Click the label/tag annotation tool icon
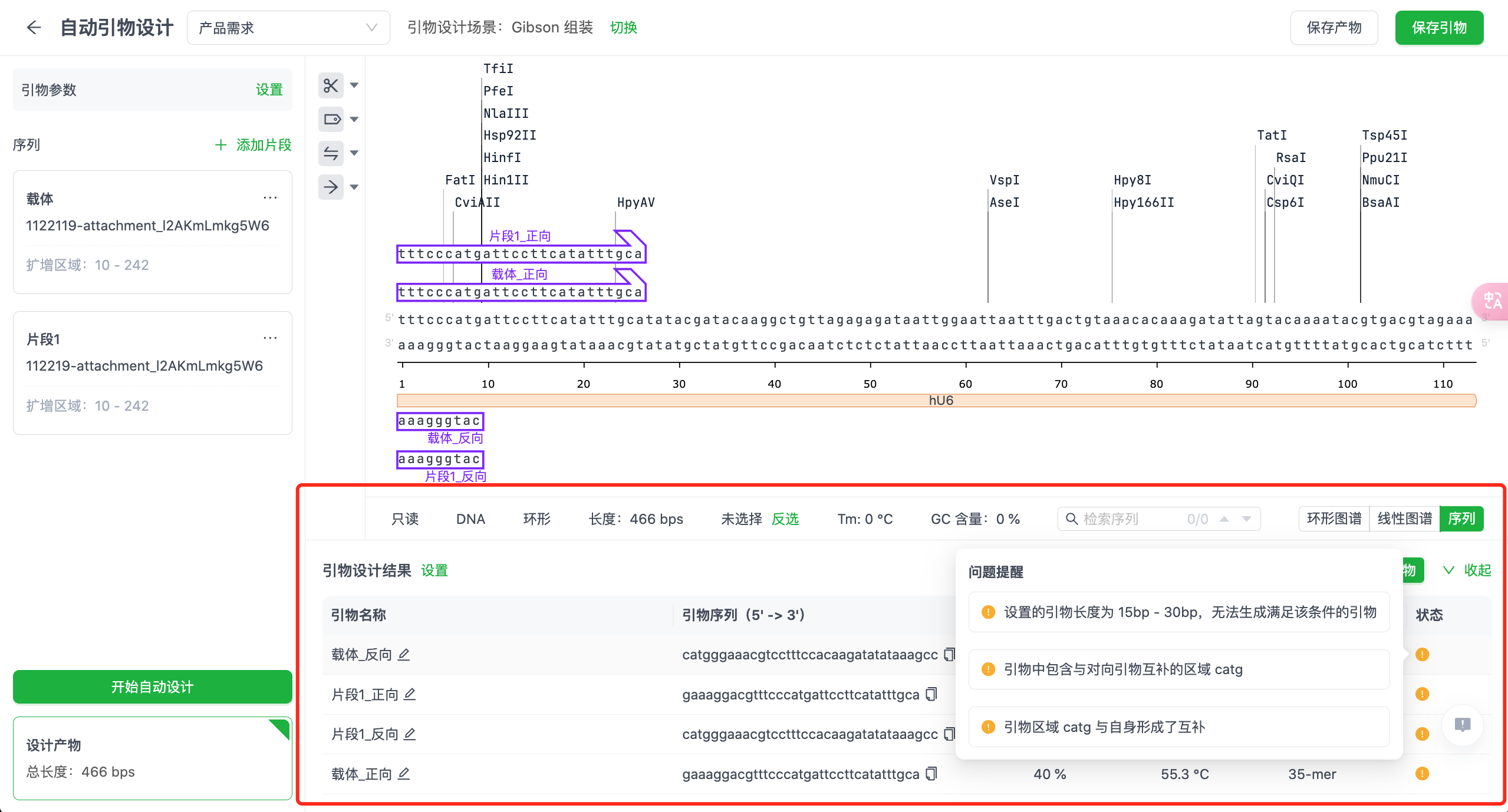Image resolution: width=1508 pixels, height=812 pixels. [331, 120]
